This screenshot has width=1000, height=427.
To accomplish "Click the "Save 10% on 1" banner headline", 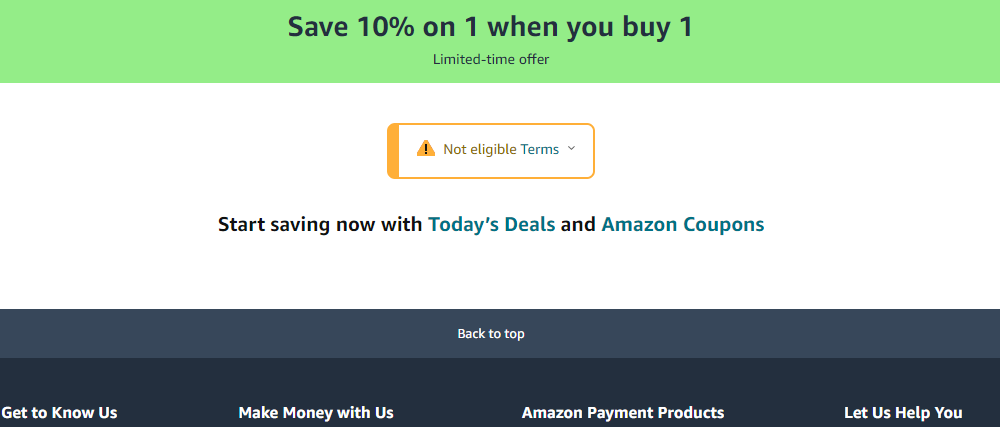I will (490, 27).
